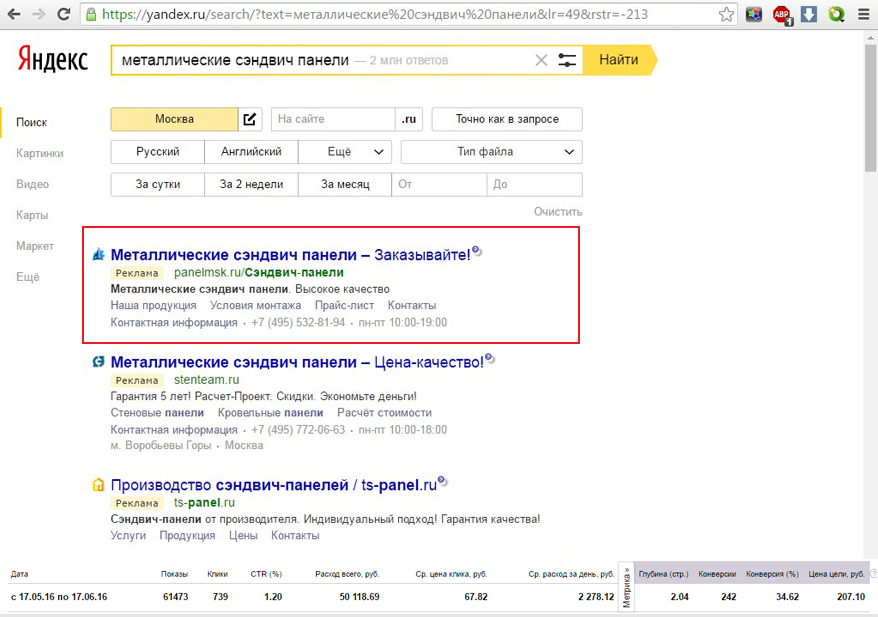878x617 pixels.
Task: Click the panelmsk ad favicon
Action: pos(99,255)
